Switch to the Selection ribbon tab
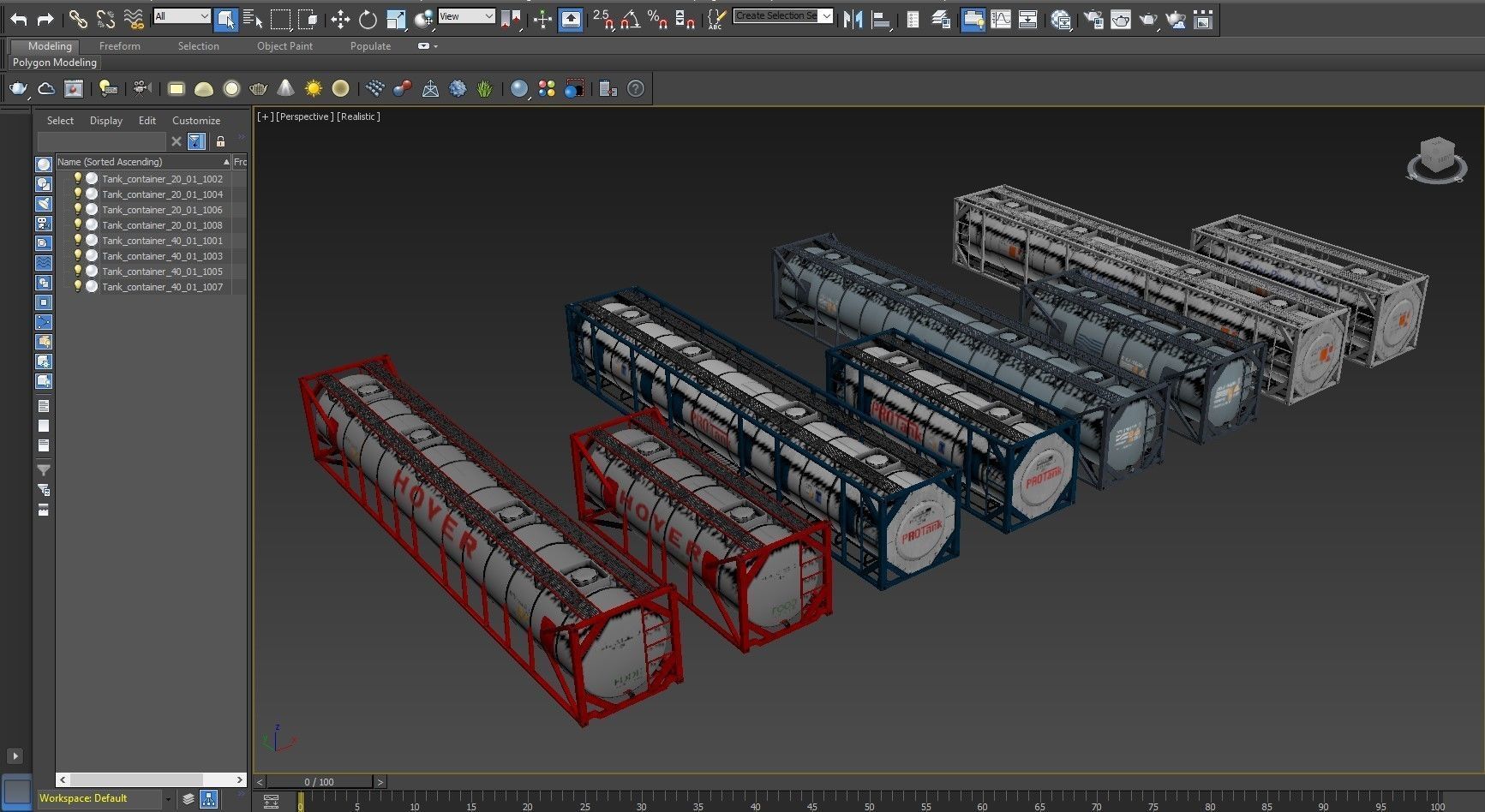Screen dimensions: 1485x812 coord(199,46)
